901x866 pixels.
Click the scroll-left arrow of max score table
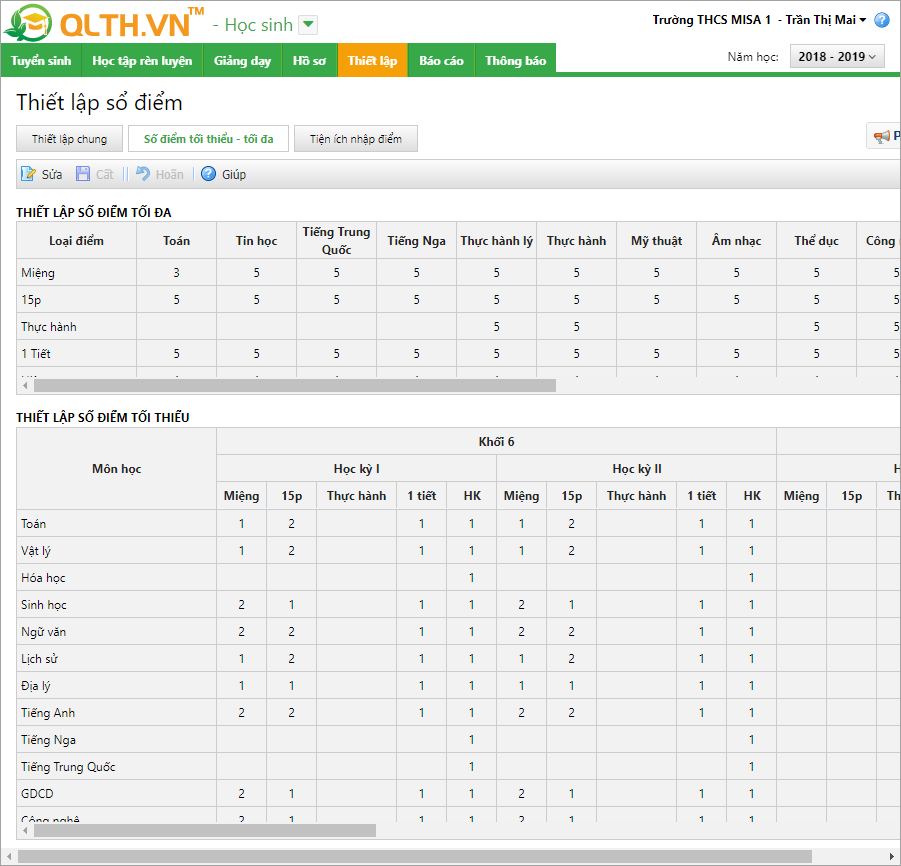pos(25,386)
